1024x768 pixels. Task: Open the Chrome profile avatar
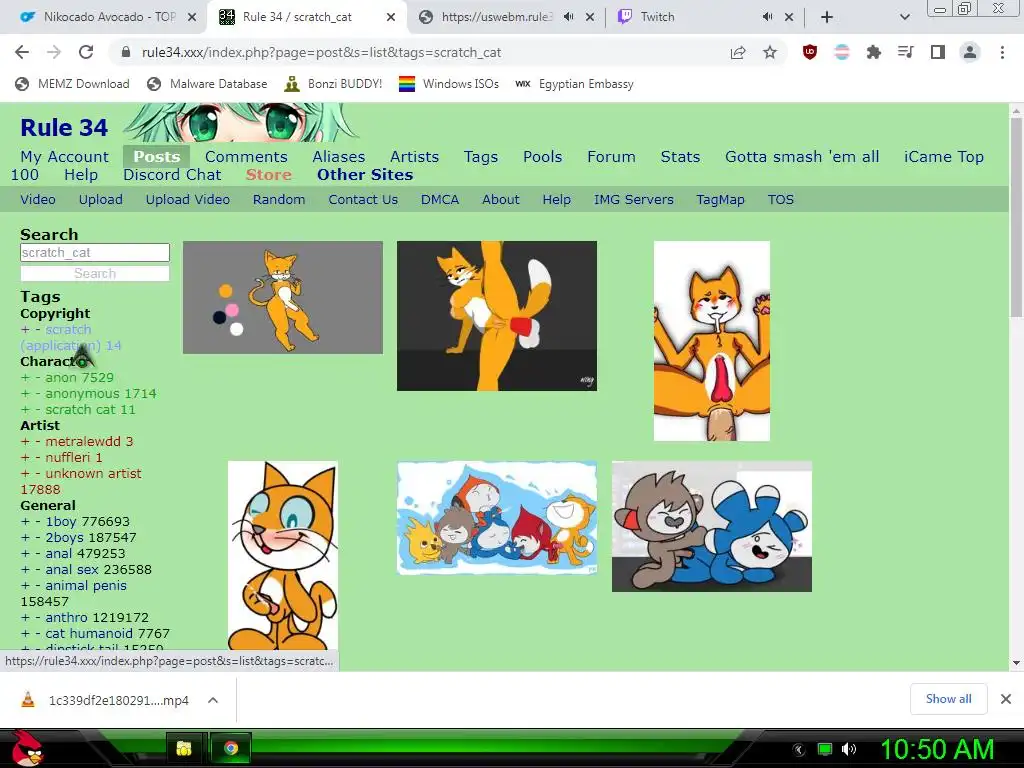(x=970, y=52)
